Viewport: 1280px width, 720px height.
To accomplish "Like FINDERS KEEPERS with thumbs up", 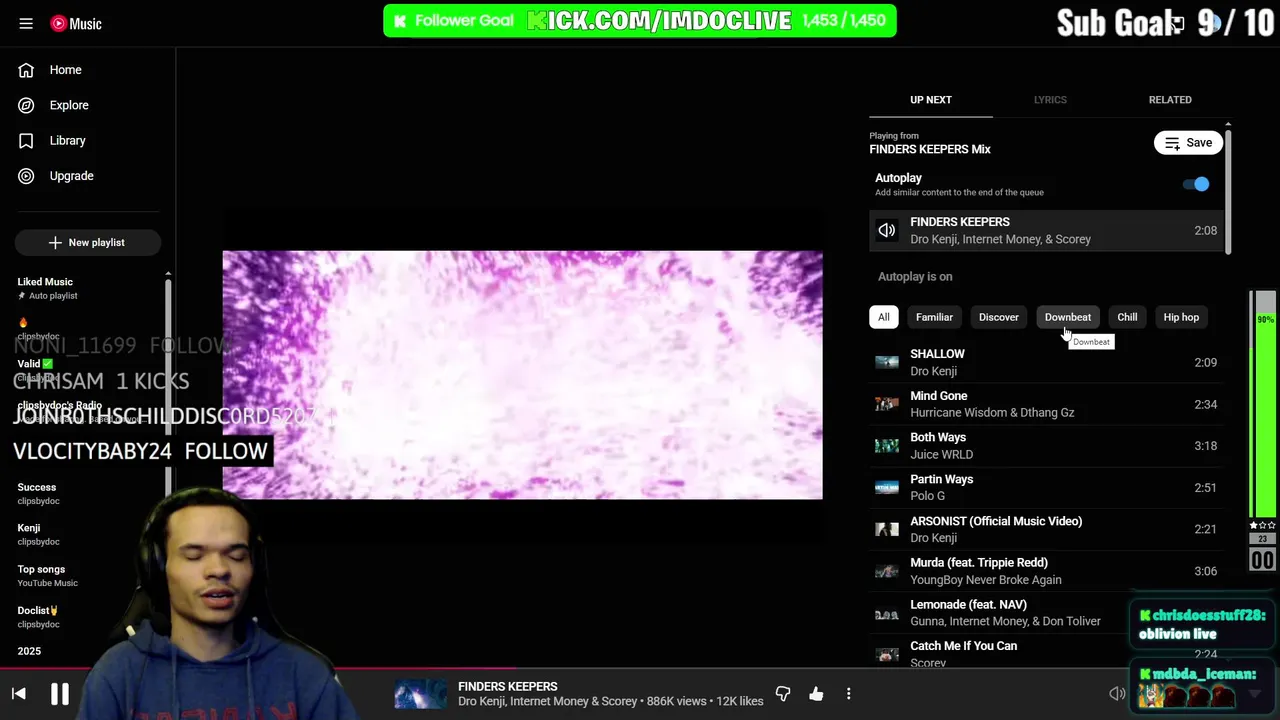I will pyautogui.click(x=816, y=693).
